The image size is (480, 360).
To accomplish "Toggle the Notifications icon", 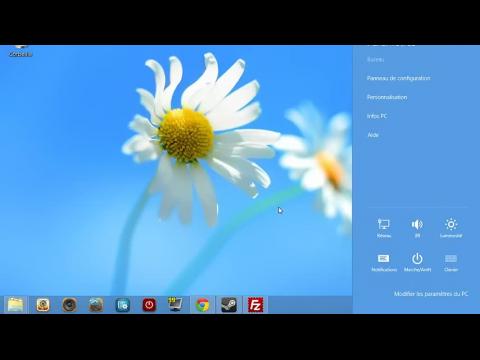I will tap(384, 262).
